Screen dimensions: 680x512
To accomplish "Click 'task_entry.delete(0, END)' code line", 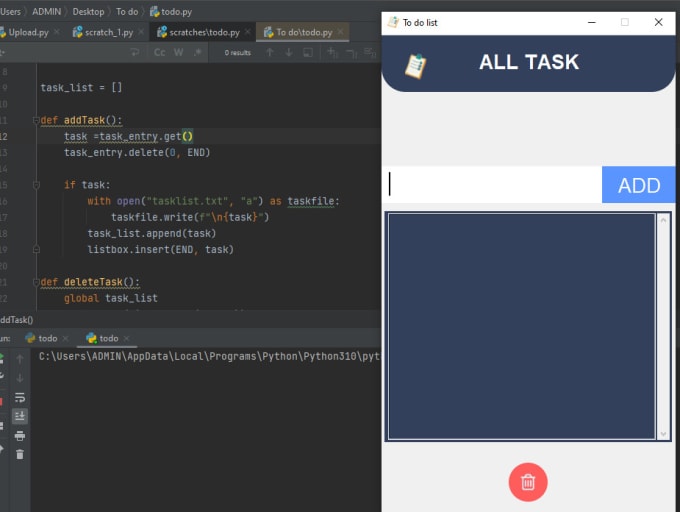I will pos(137,153).
